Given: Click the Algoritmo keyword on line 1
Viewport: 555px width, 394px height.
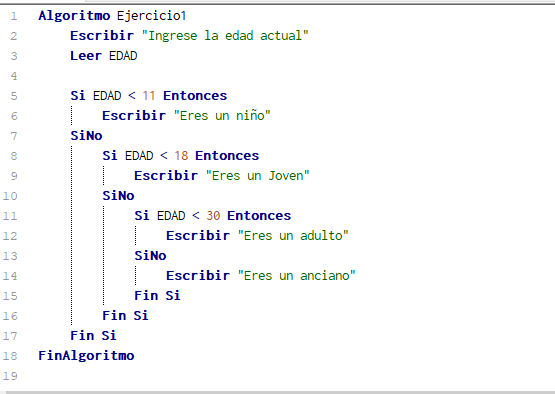Looking at the screenshot, I should pos(74,16).
